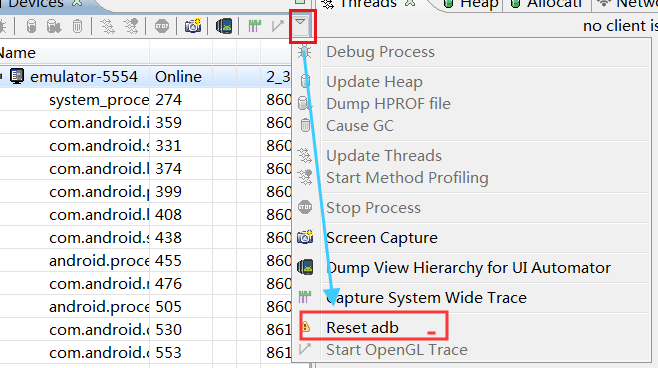Click the Update Threads toolbar icon
This screenshot has height=368, width=658.
(x=107, y=26)
